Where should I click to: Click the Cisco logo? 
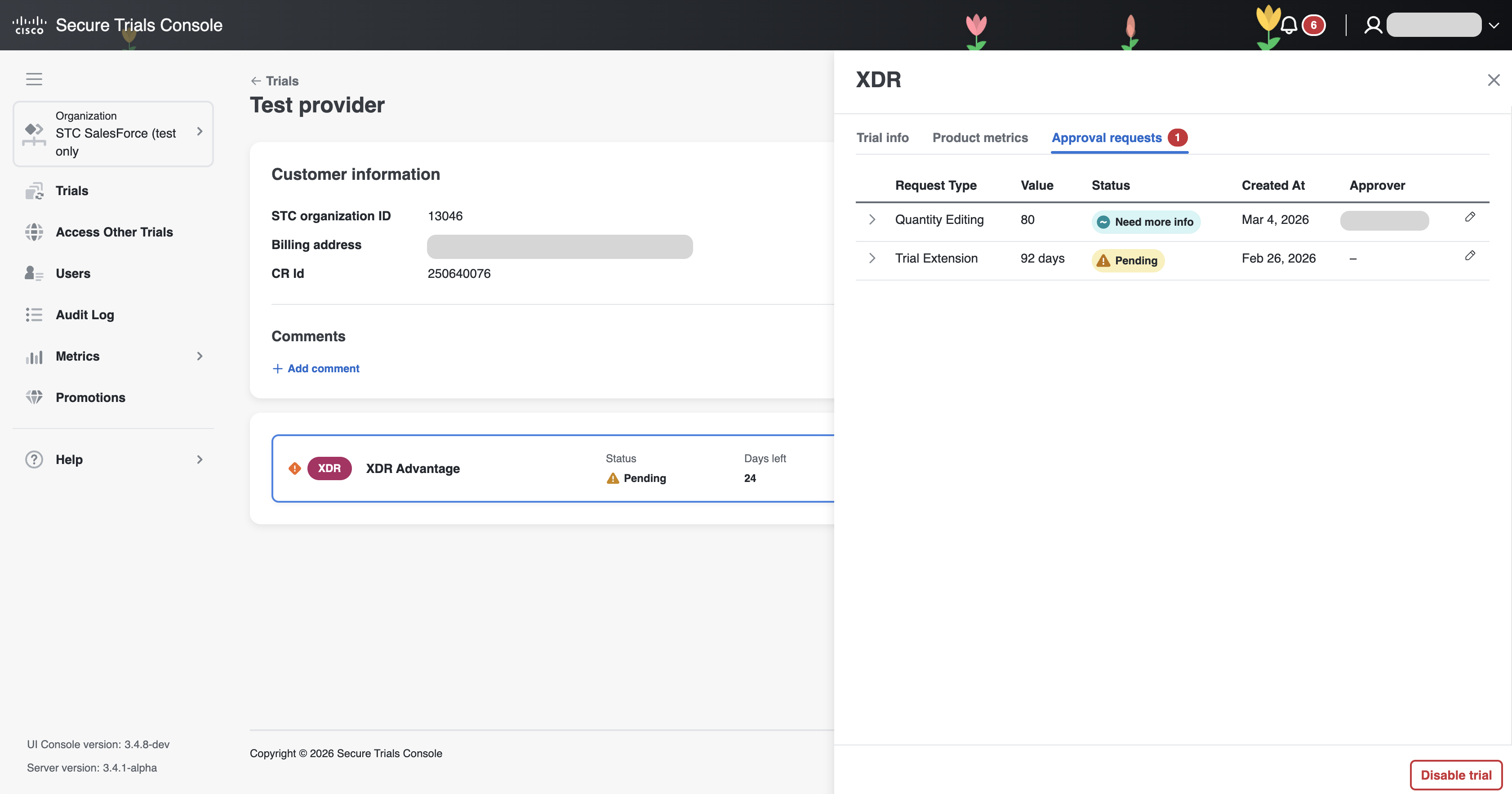(29, 25)
